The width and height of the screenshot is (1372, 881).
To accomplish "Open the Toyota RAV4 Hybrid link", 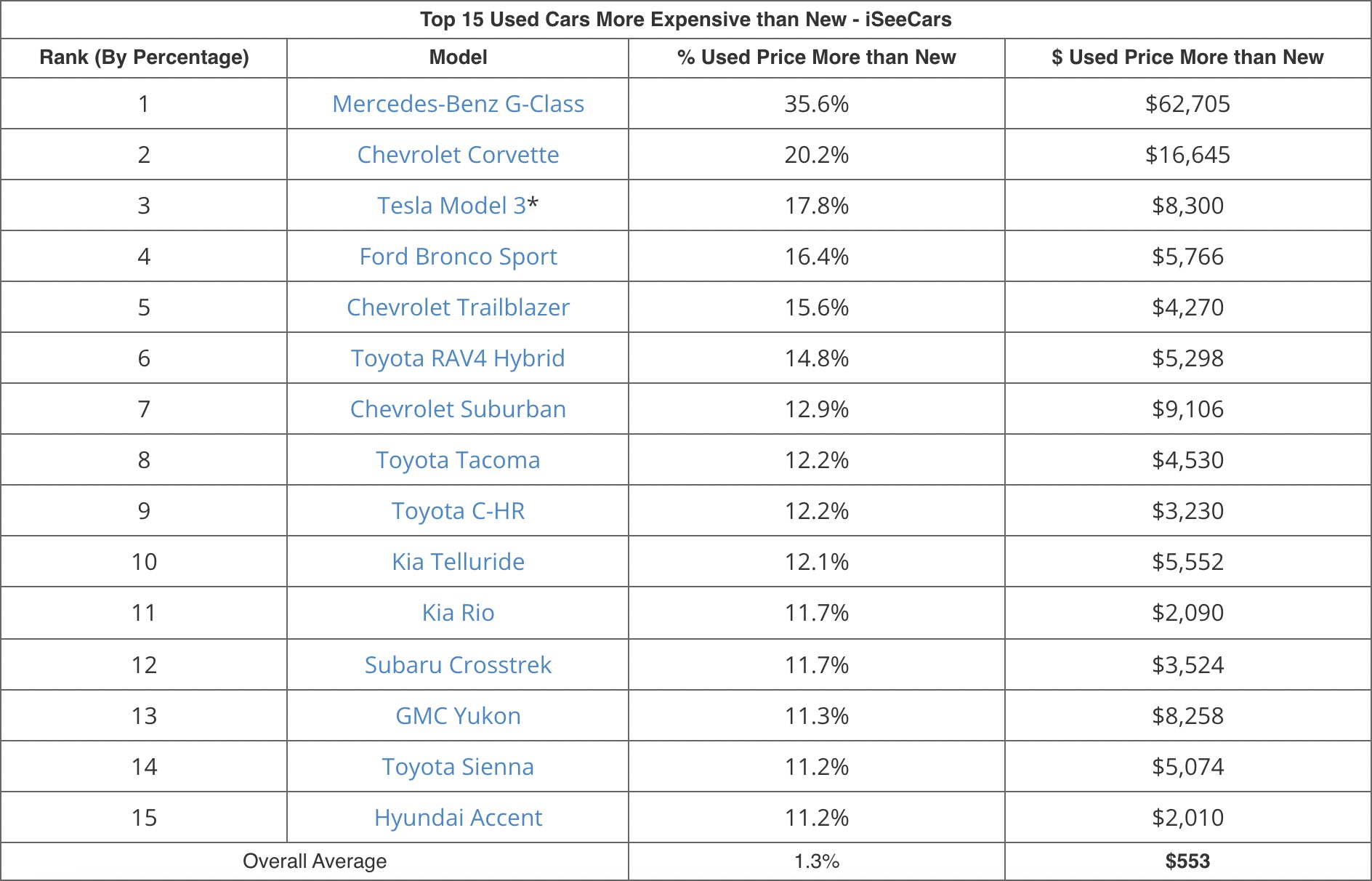I will [x=458, y=358].
